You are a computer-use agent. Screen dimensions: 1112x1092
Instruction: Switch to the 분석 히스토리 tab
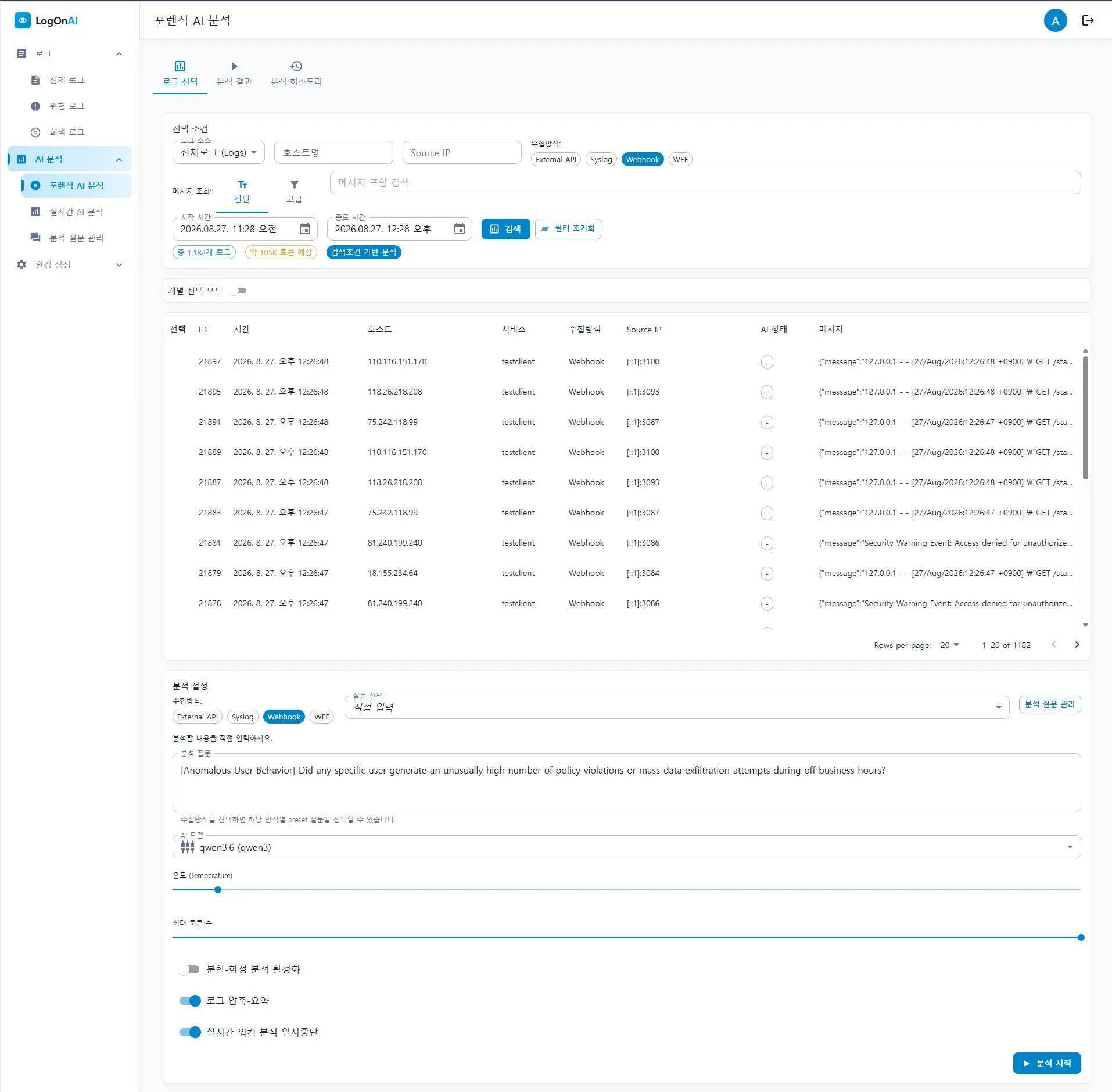point(296,74)
